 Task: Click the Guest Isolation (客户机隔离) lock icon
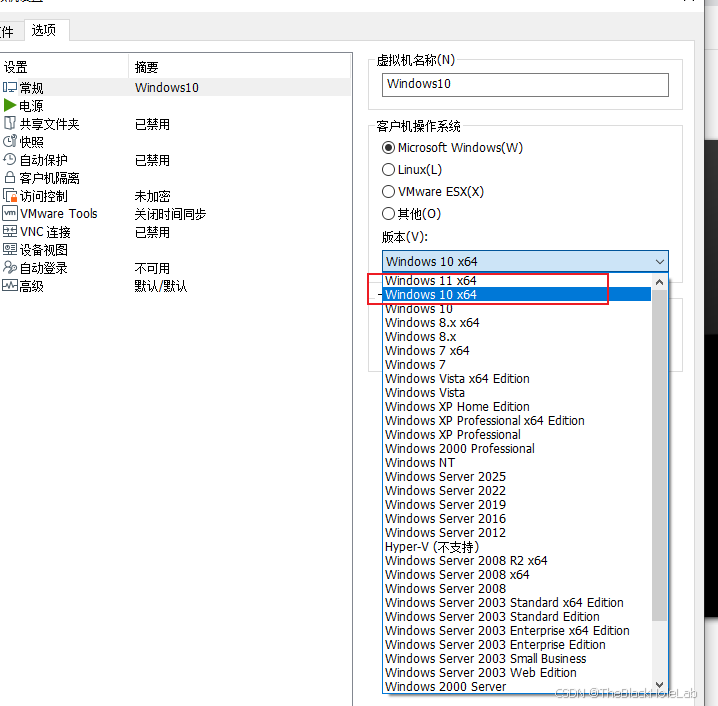[x=10, y=177]
